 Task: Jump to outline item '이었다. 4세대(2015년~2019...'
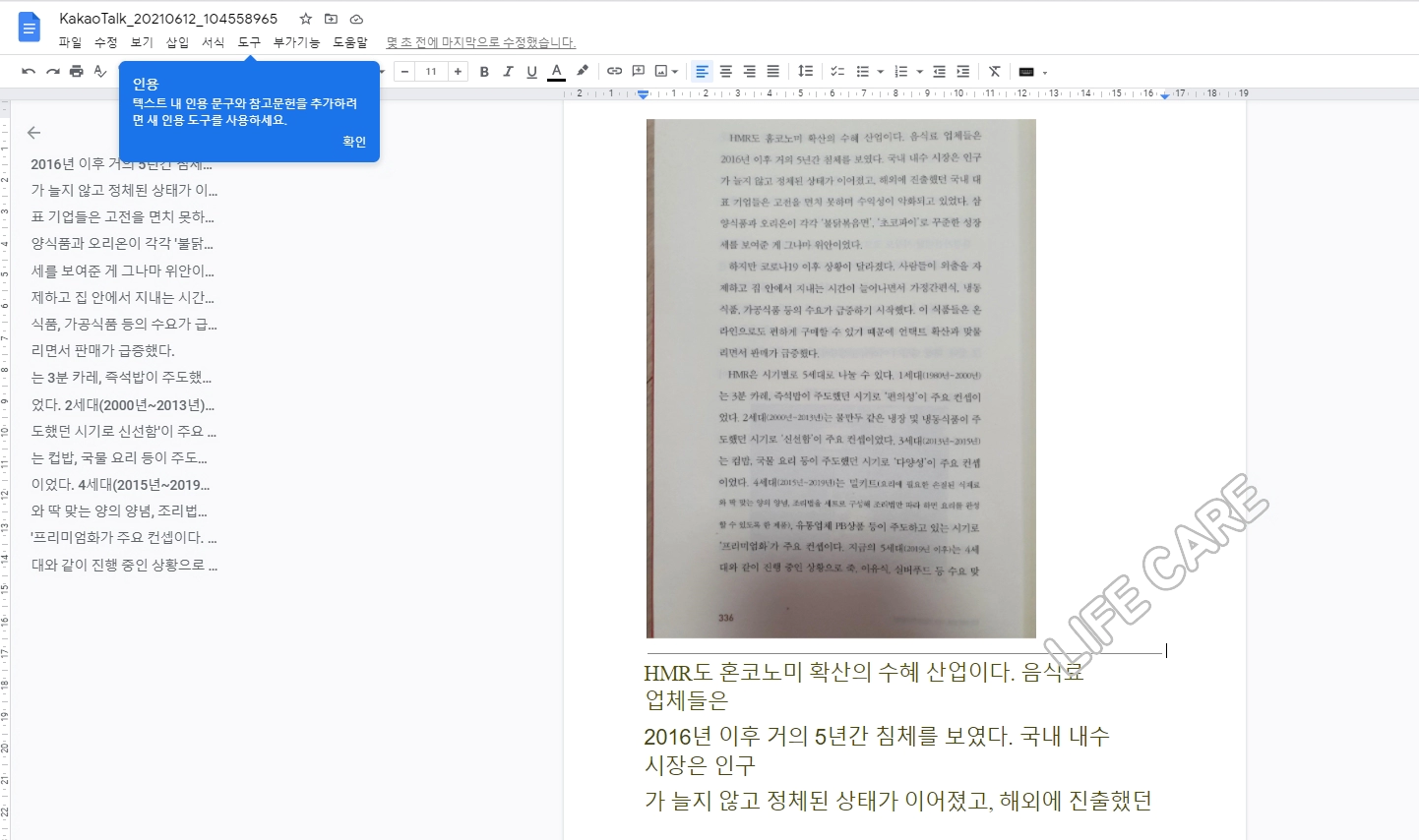[x=120, y=484]
